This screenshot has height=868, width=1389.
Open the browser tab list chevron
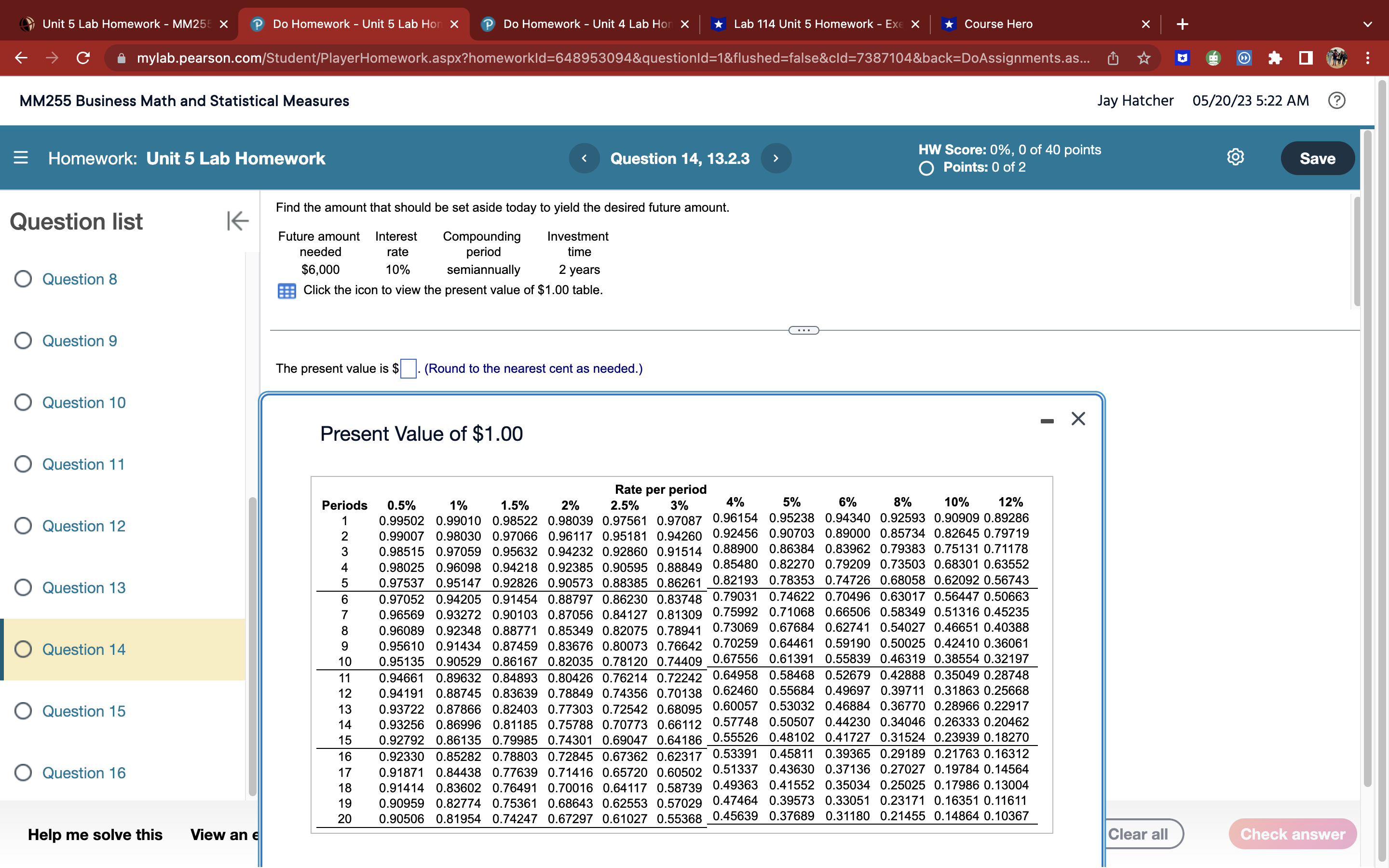[x=1367, y=24]
